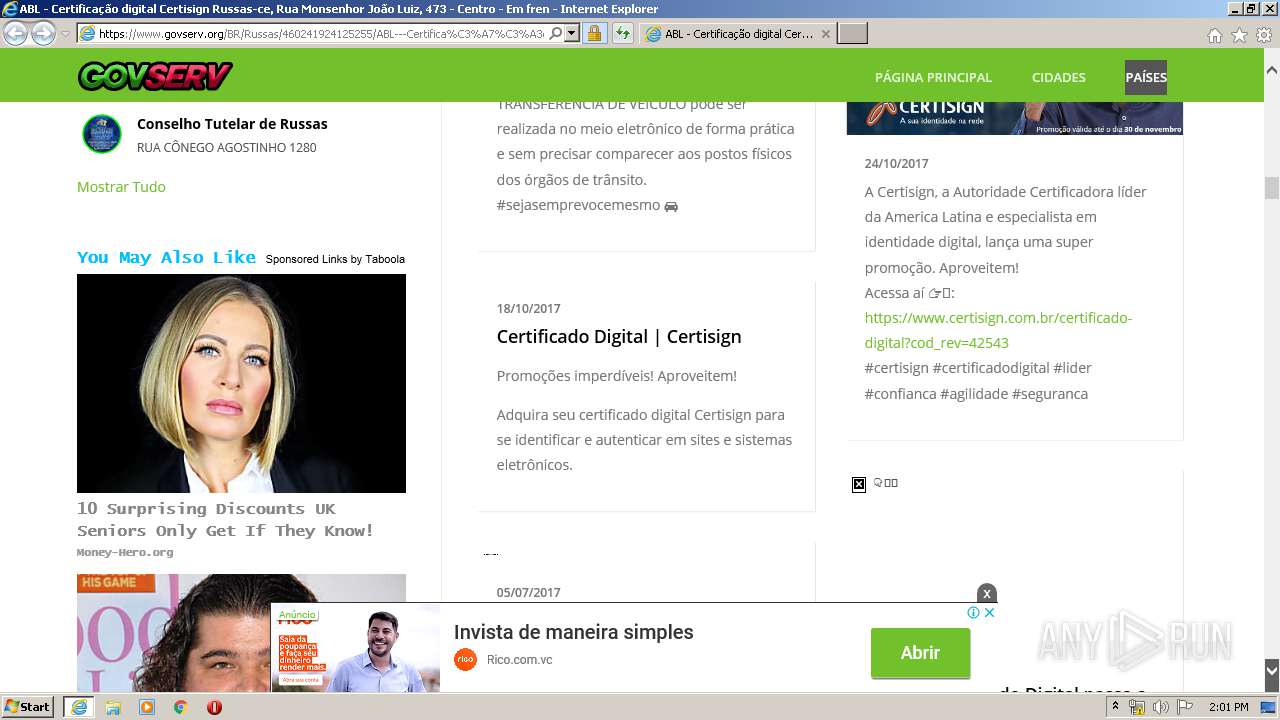Open Certificado Digital | Certisign post title

click(x=619, y=337)
